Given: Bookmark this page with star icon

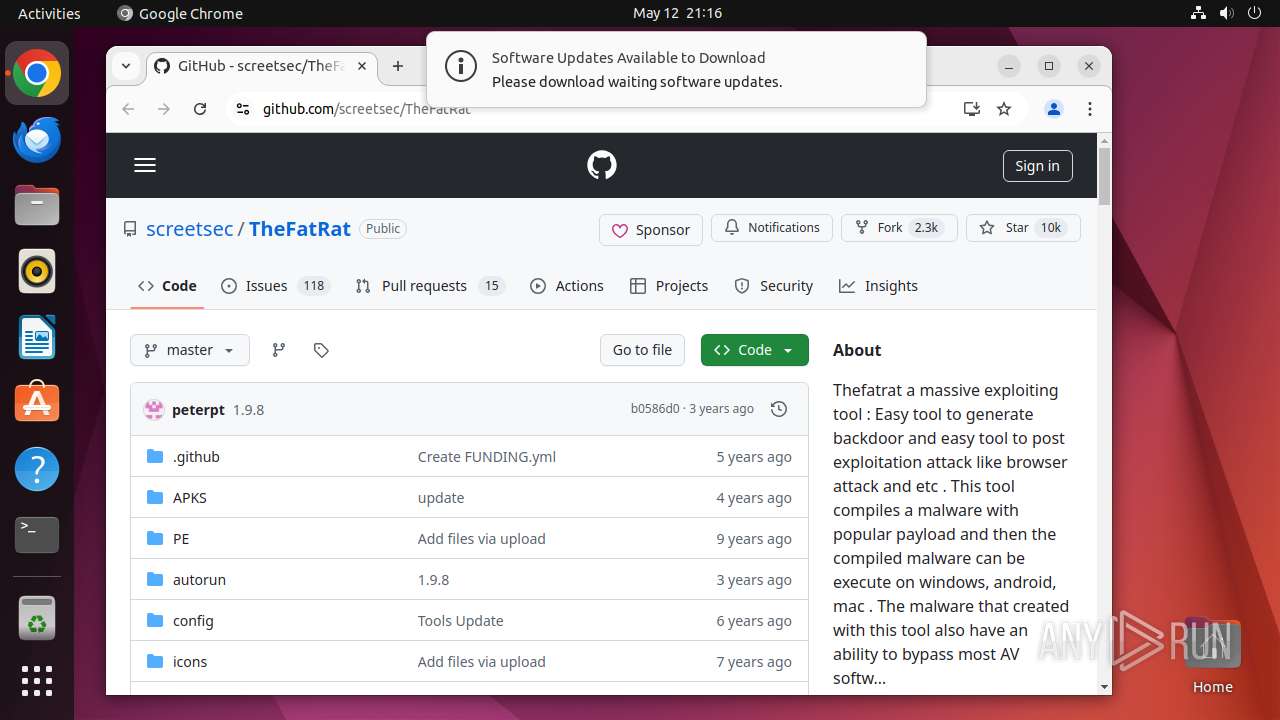Looking at the screenshot, I should point(1004,109).
